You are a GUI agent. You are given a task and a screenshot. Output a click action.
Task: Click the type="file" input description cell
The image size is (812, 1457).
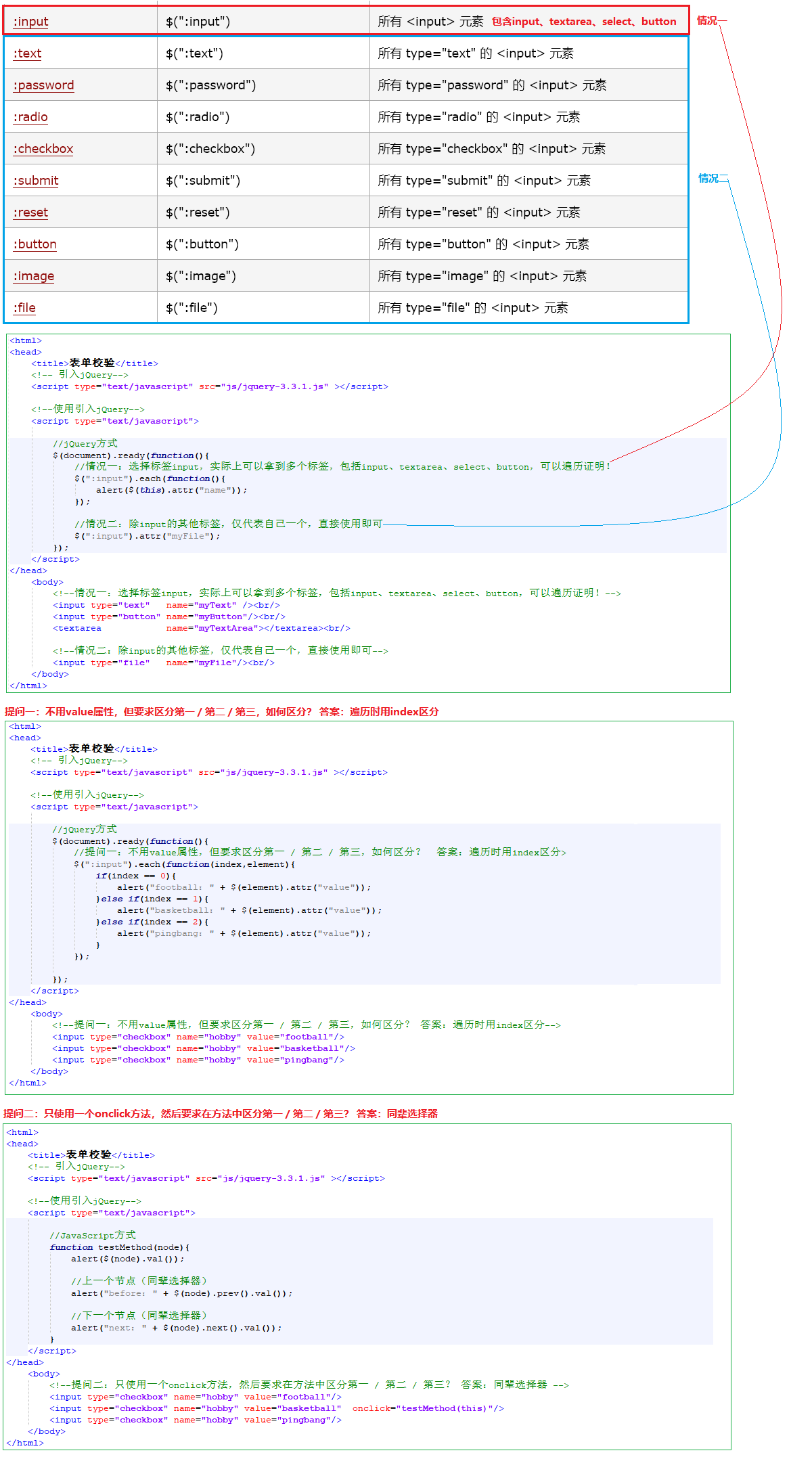click(x=472, y=308)
